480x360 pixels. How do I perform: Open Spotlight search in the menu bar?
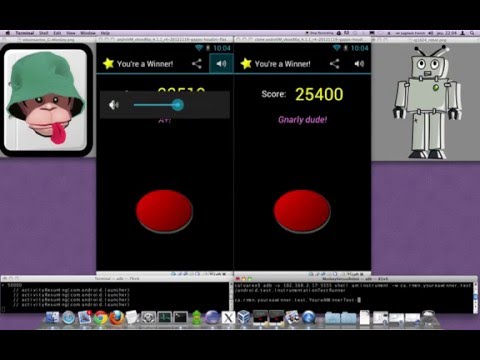pos(472,33)
